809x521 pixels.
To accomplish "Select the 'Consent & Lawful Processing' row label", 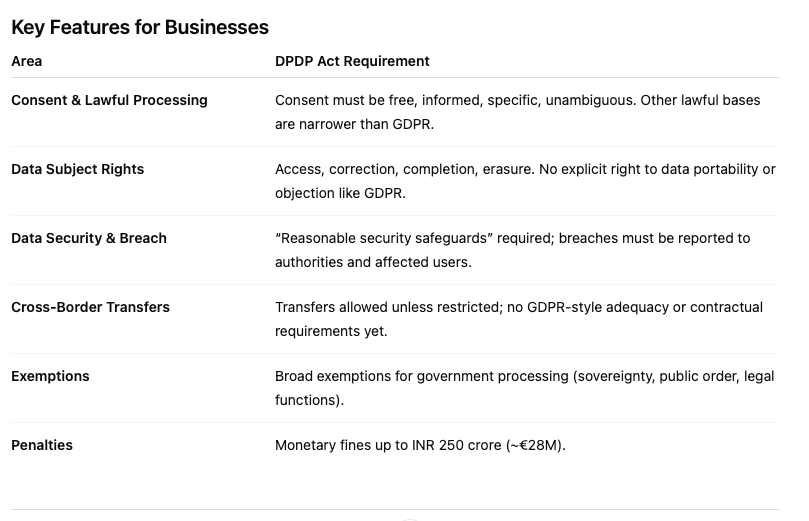I will point(109,100).
